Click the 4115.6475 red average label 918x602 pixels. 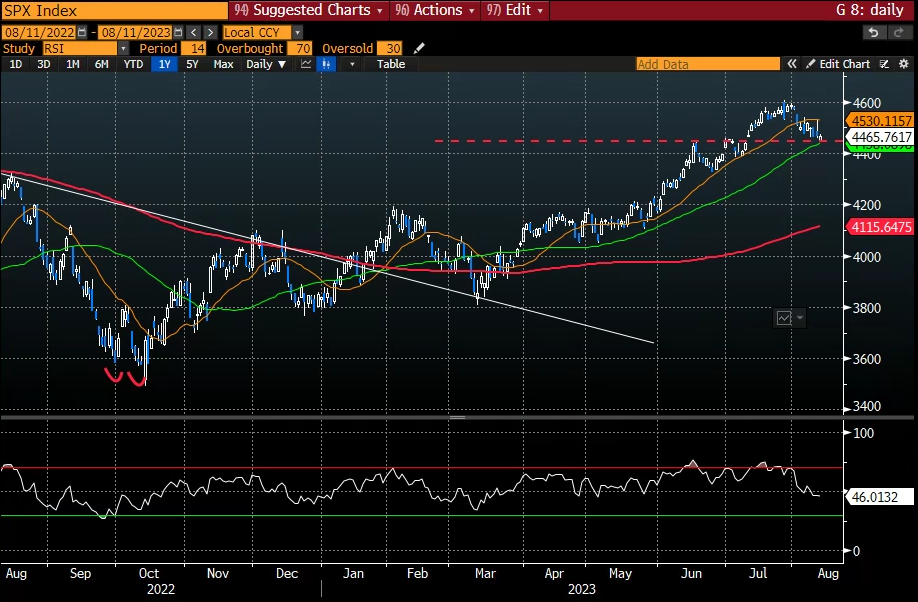(x=880, y=227)
